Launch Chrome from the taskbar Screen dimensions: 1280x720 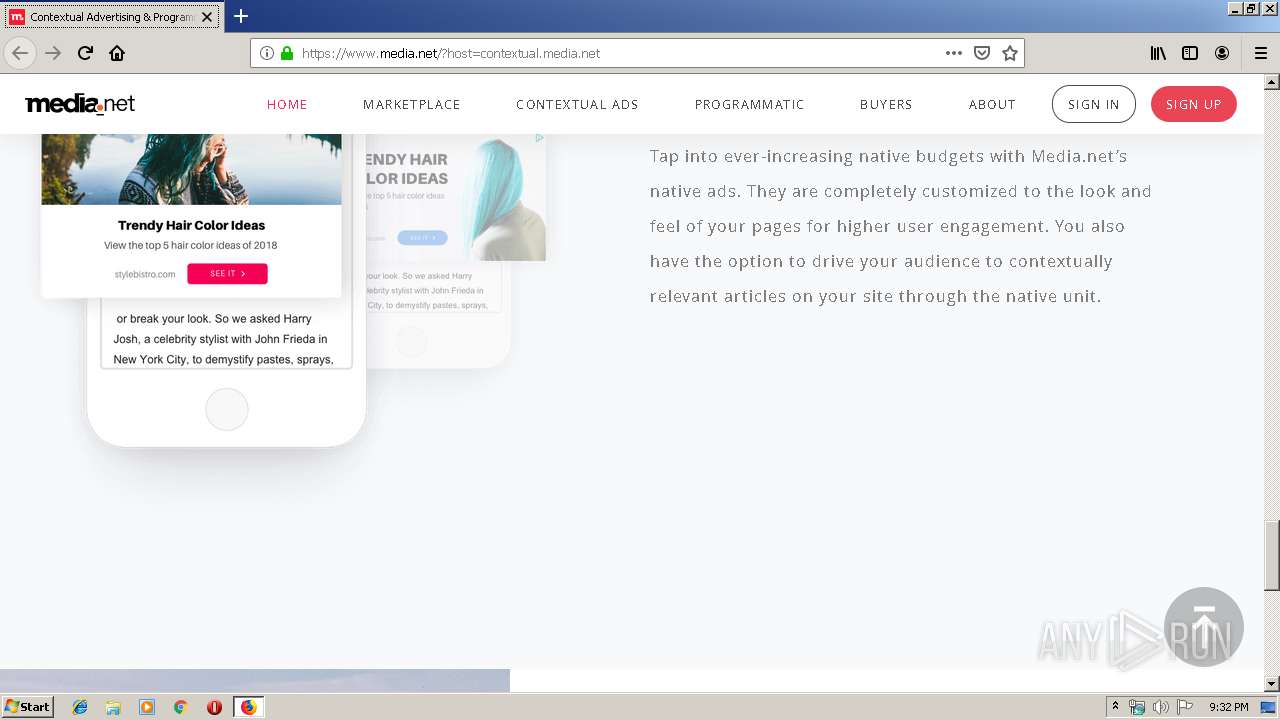pyautogui.click(x=181, y=707)
